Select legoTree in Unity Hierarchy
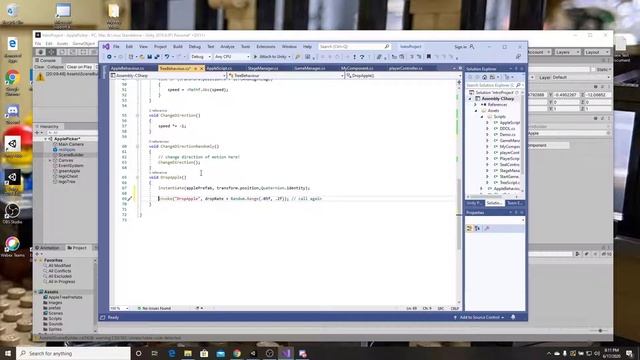This screenshot has width=640, height=360. point(67,182)
